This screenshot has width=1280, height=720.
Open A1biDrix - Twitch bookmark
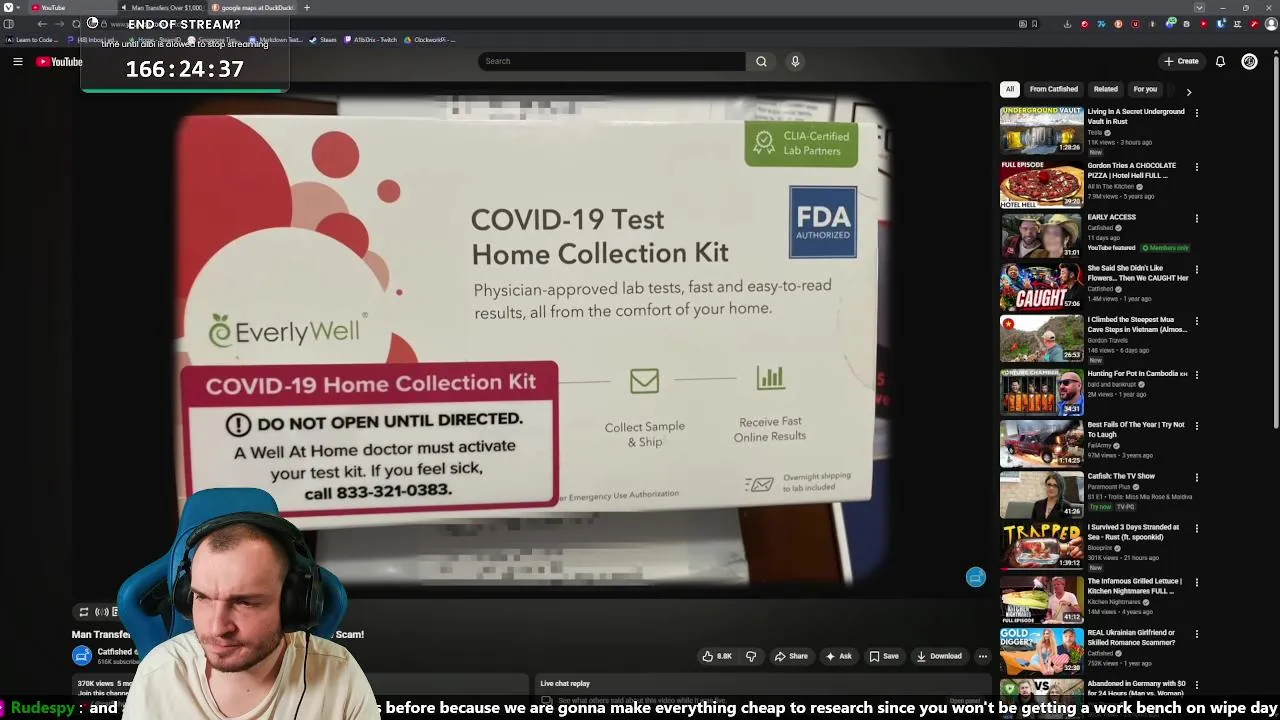(x=371, y=40)
